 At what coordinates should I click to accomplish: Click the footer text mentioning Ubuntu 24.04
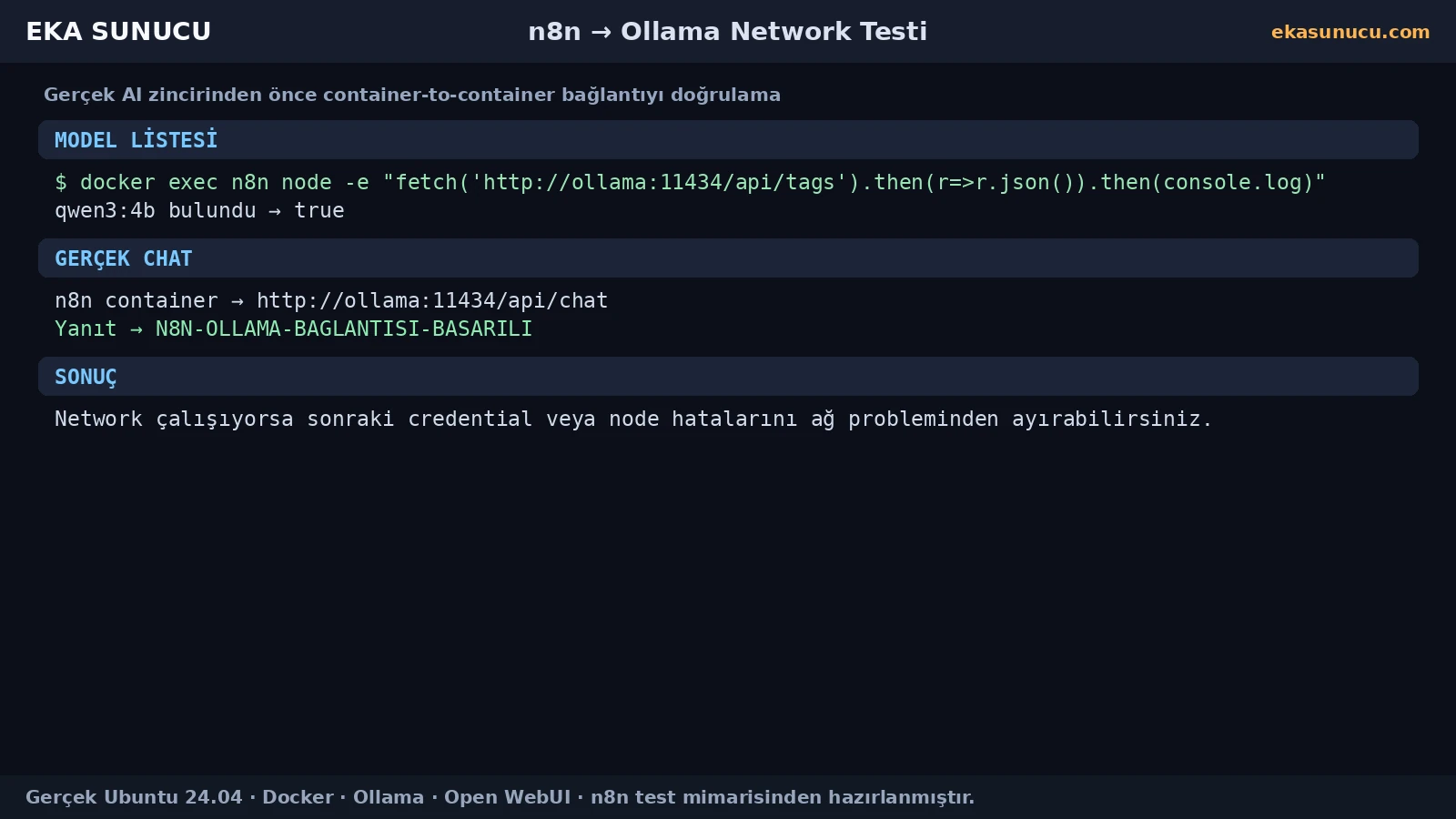[500, 797]
